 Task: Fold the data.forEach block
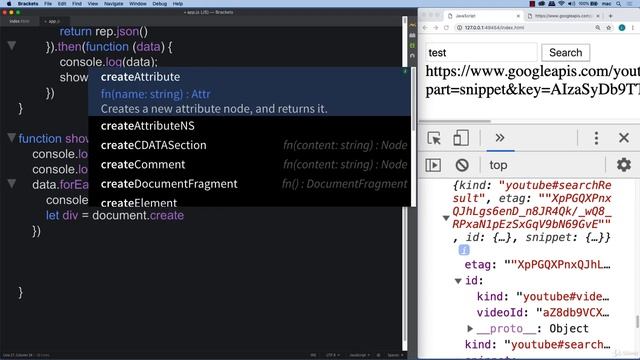pyautogui.click(x=12, y=184)
